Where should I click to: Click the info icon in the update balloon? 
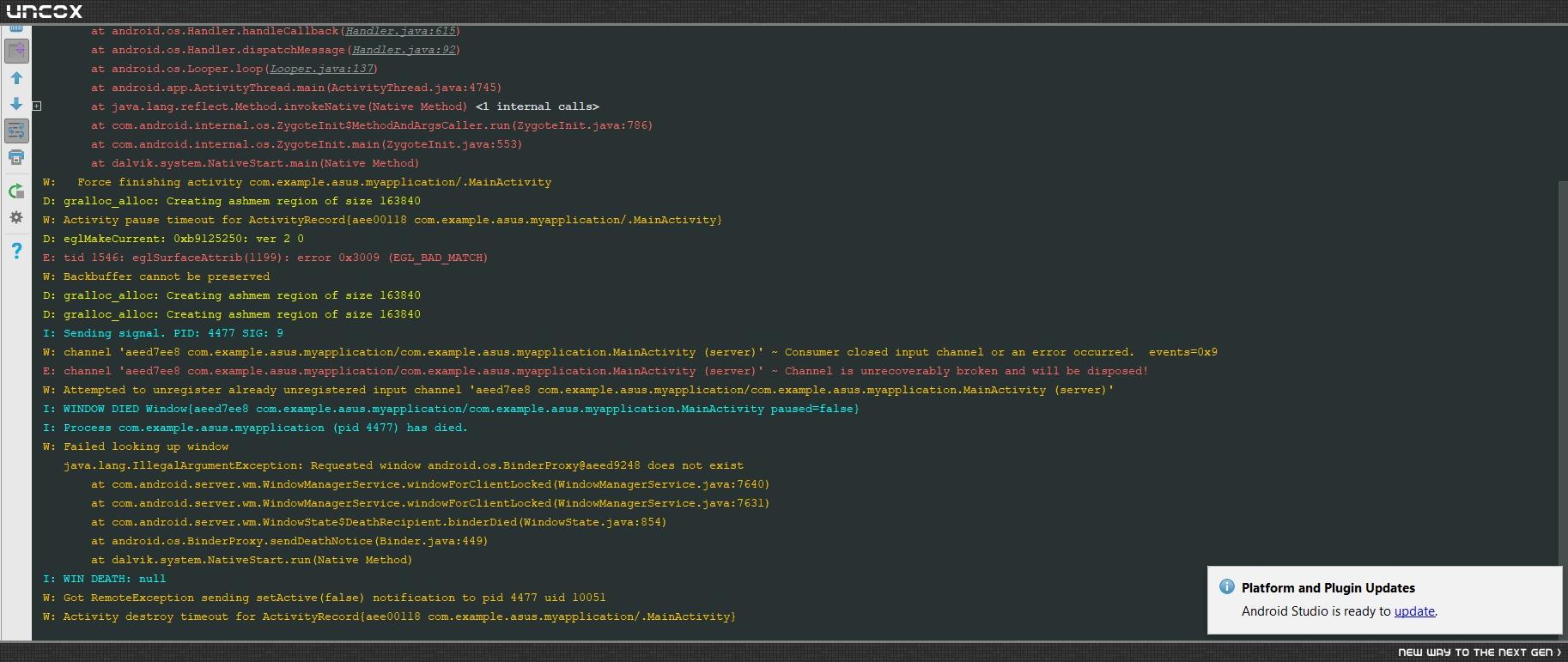coord(1227,587)
